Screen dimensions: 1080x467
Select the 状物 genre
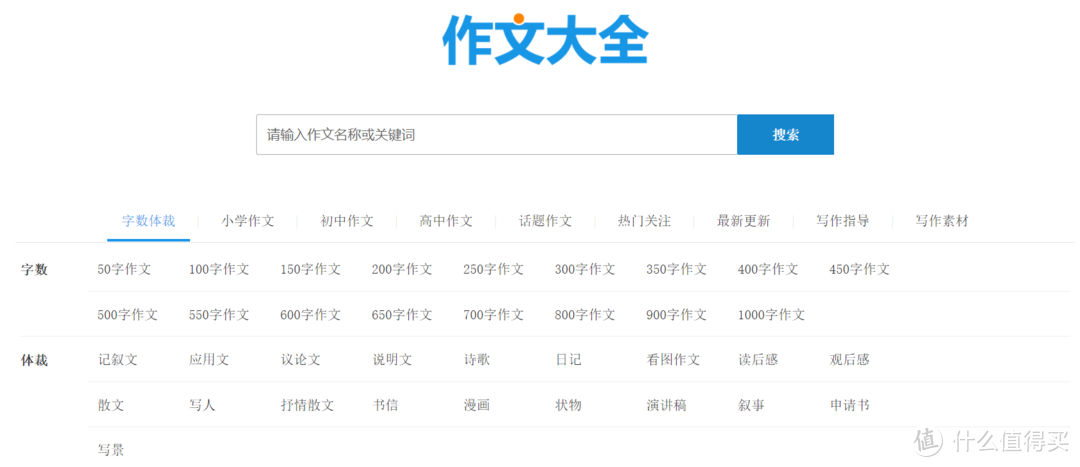click(x=568, y=405)
